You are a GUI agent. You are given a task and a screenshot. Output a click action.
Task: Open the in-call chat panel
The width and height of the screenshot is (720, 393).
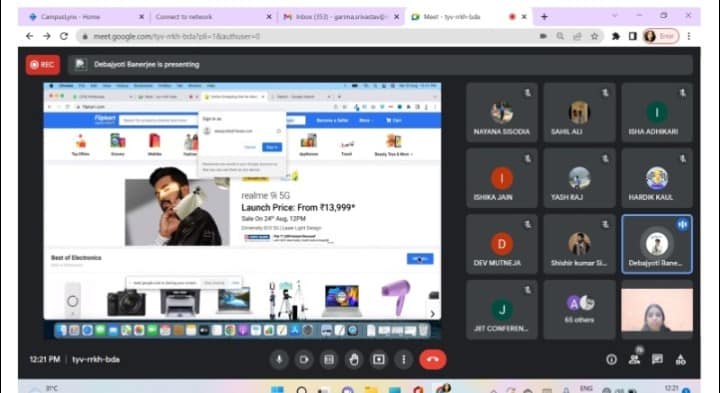[657, 359]
